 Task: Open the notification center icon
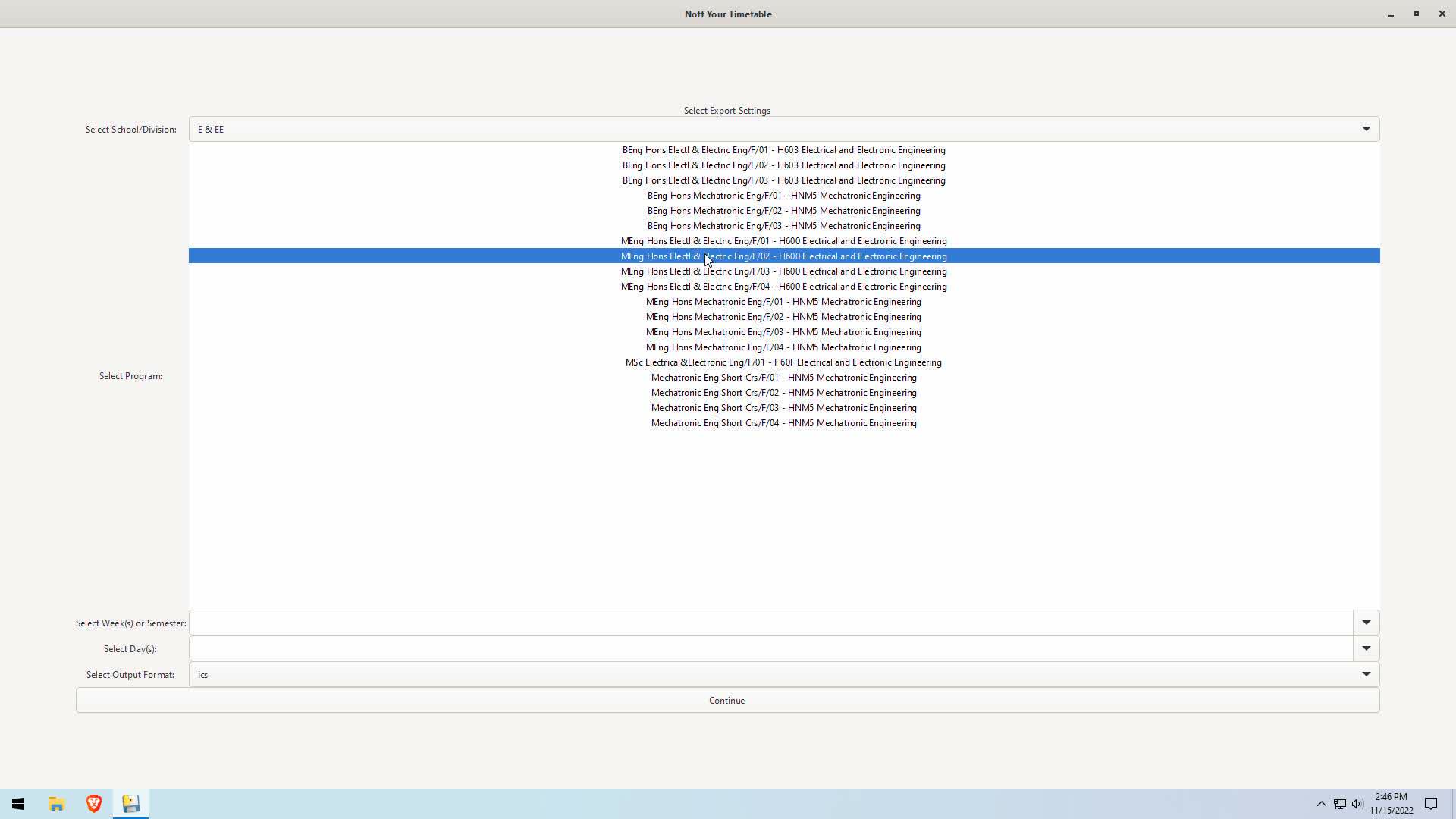pos(1431,804)
